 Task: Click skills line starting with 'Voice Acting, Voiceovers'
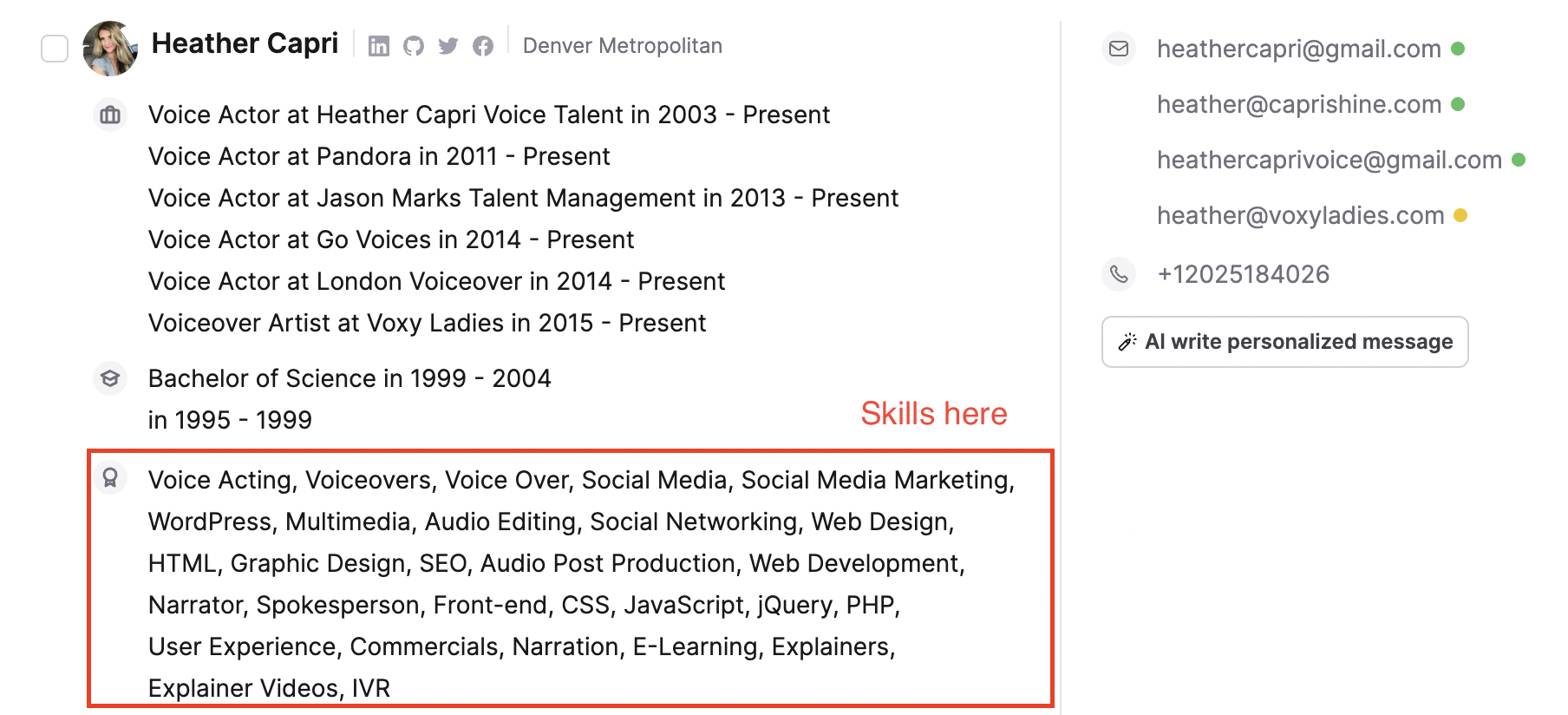581,480
